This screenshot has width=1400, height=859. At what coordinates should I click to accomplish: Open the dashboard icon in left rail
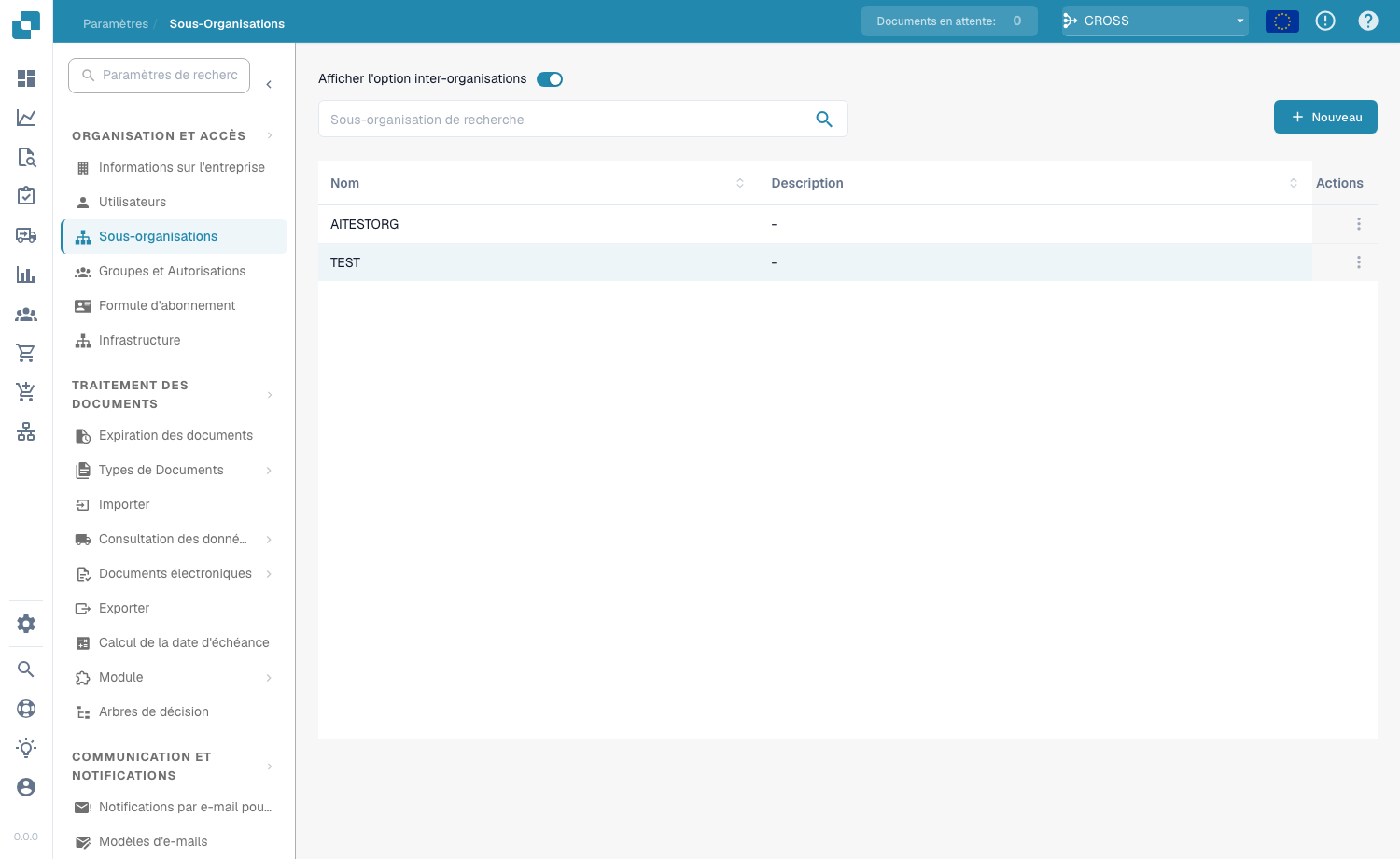[x=26, y=78]
